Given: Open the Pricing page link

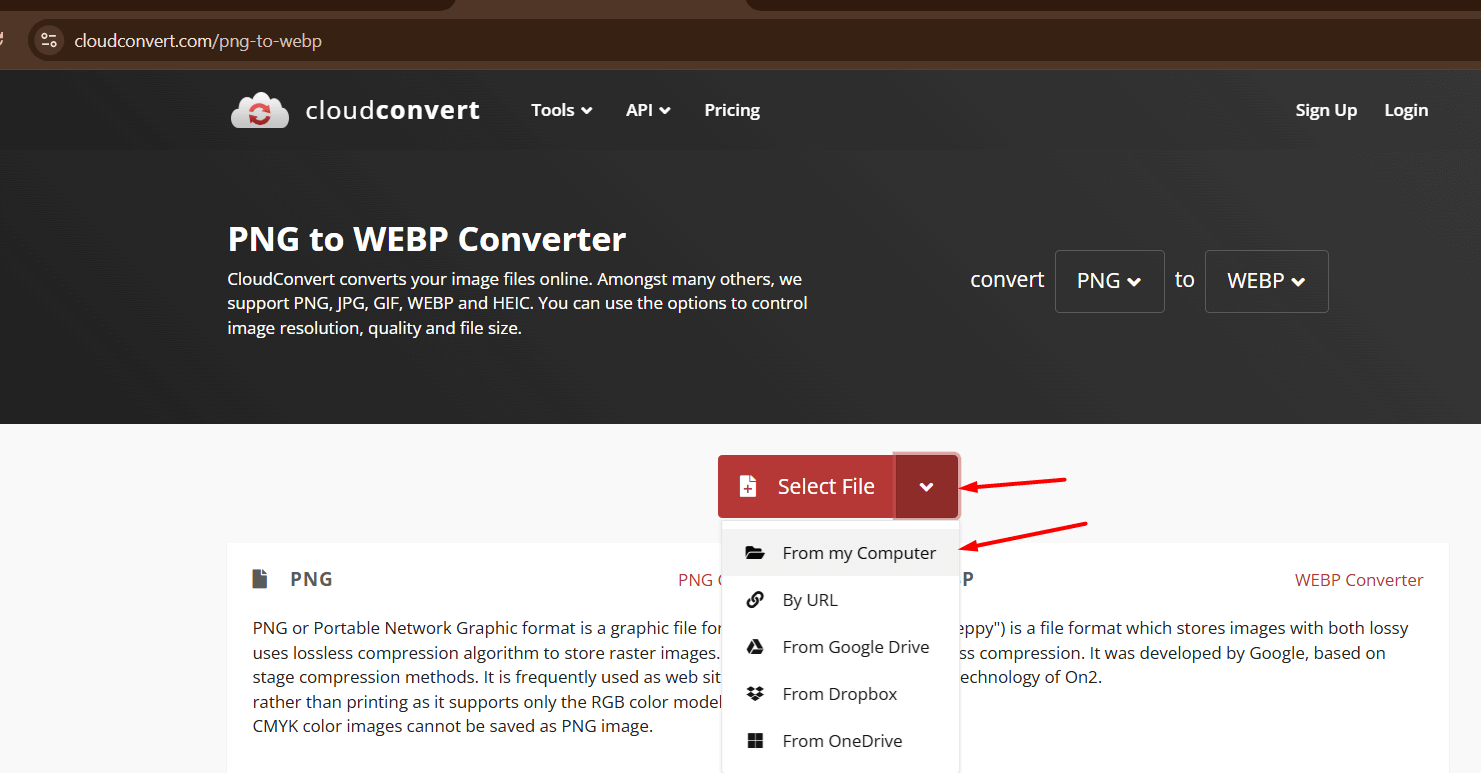Looking at the screenshot, I should pos(732,110).
